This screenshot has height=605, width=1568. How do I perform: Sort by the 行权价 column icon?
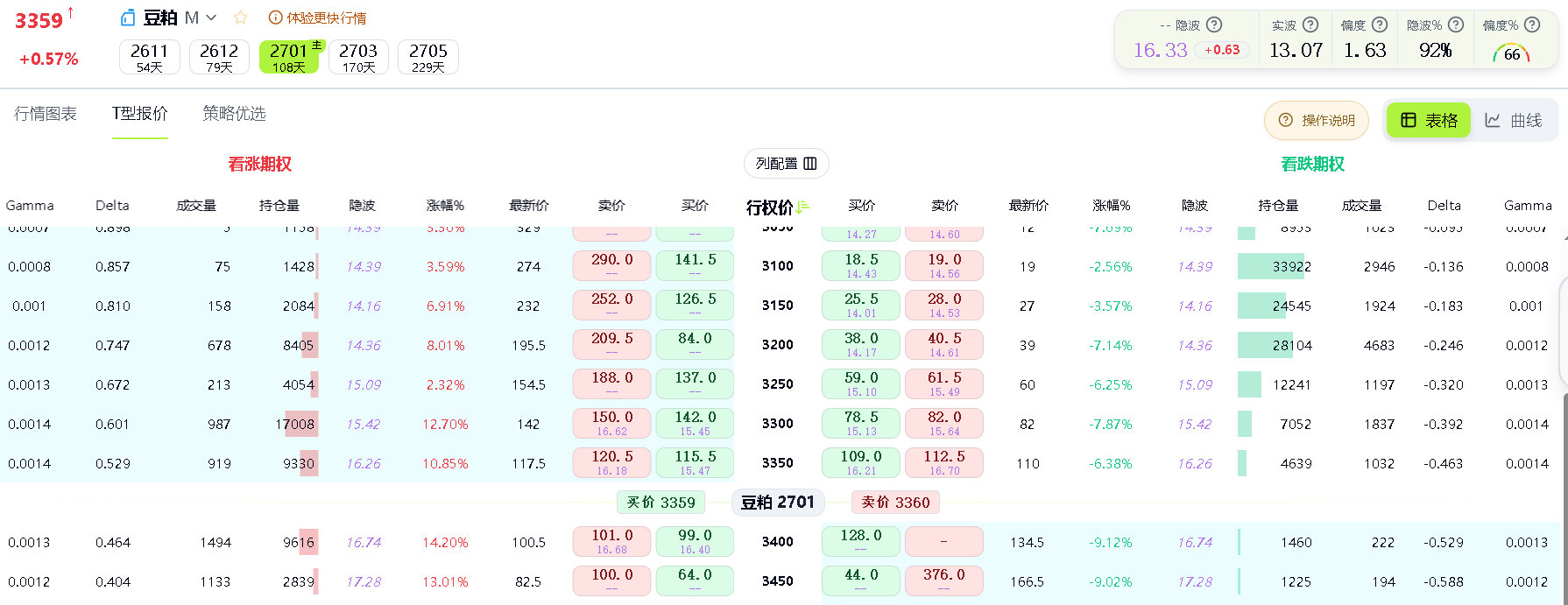pos(803,208)
